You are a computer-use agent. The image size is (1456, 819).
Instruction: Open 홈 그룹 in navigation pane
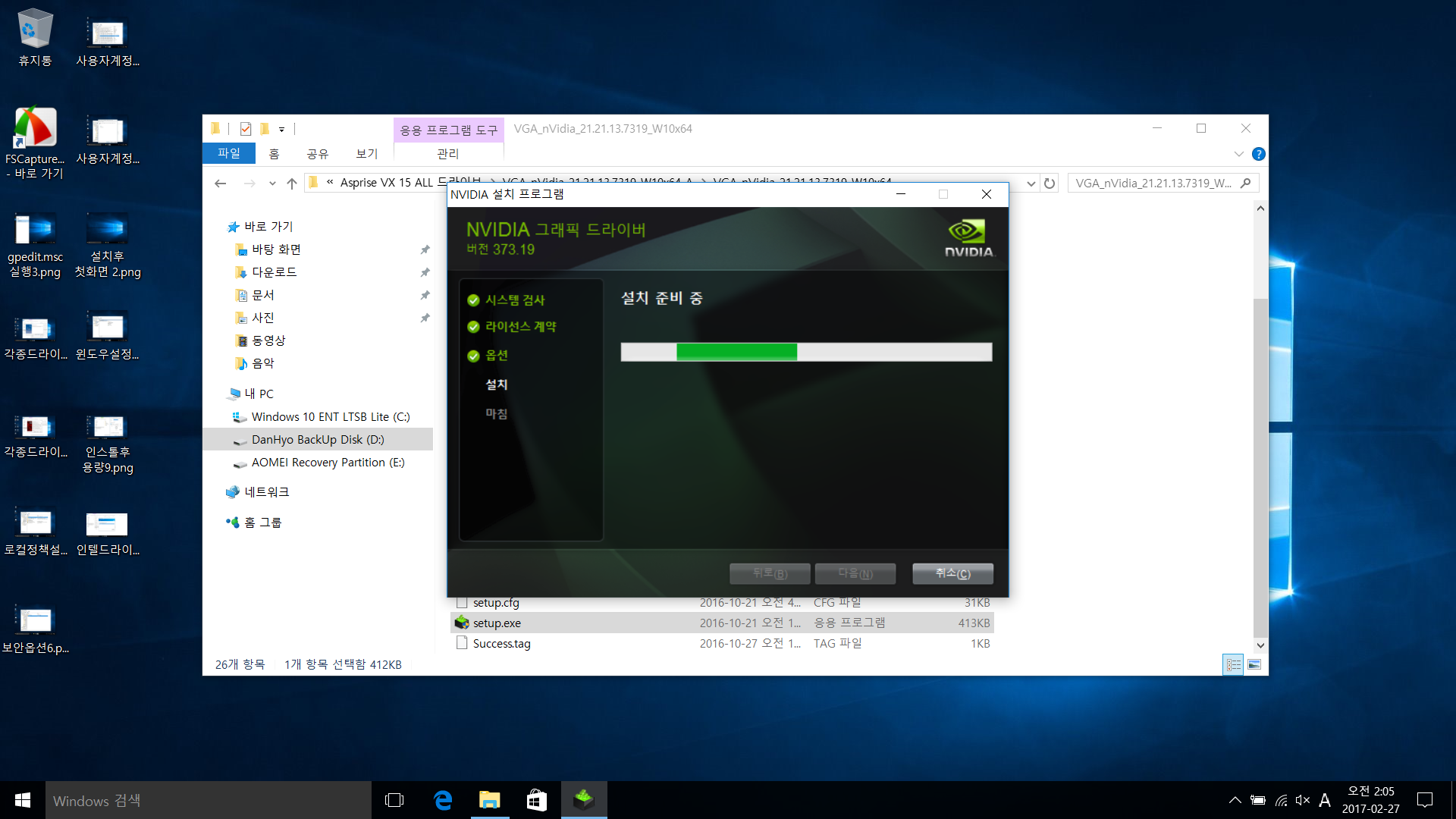262,522
